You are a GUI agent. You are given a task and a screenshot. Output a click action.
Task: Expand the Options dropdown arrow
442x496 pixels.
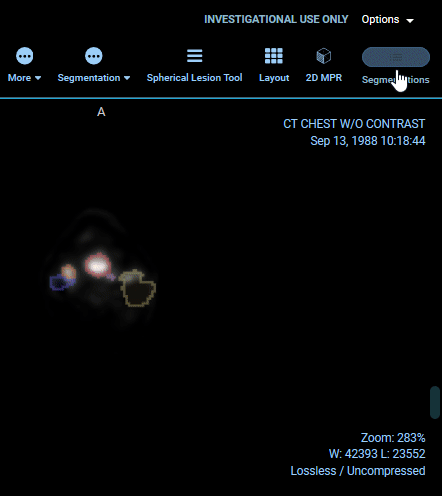click(x=410, y=21)
